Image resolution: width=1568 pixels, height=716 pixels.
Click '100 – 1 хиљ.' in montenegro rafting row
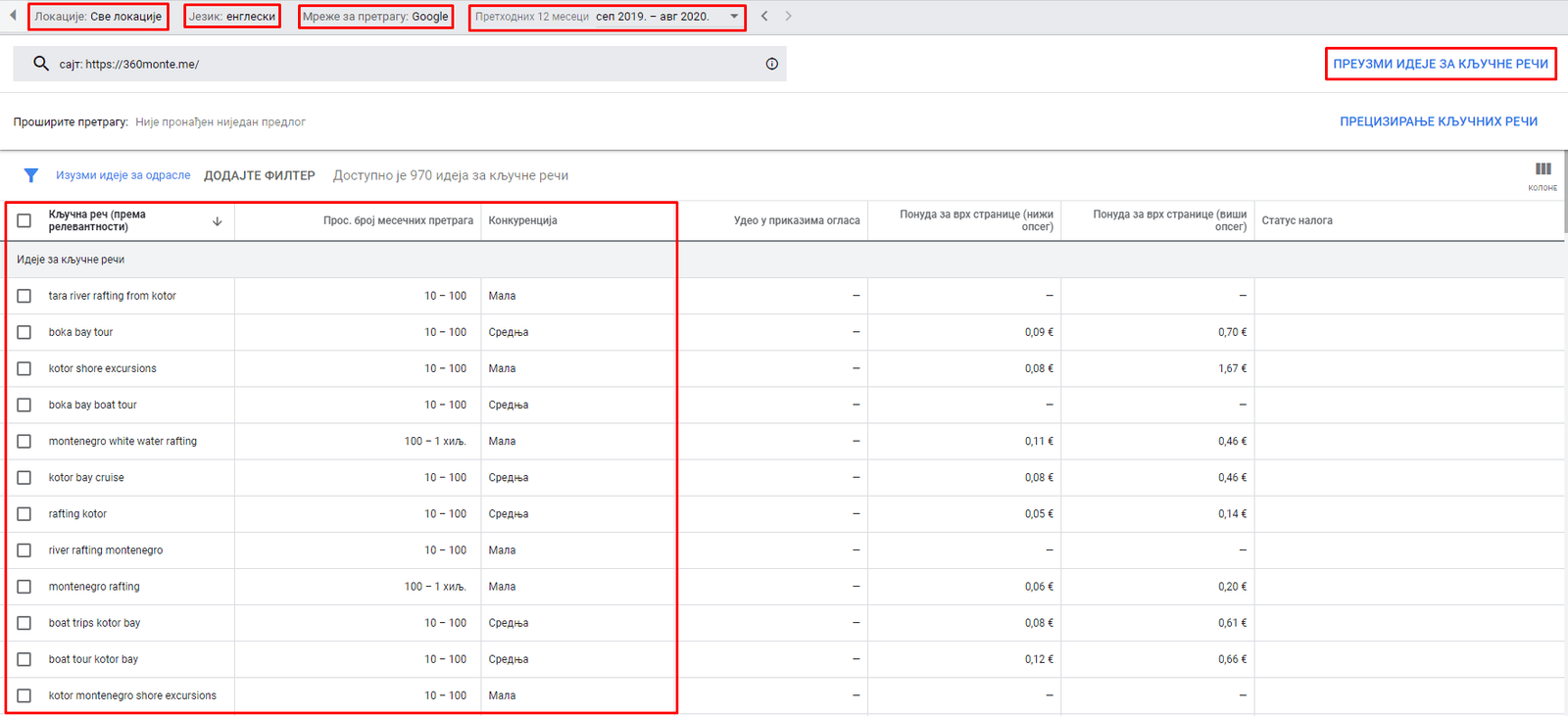tap(435, 587)
